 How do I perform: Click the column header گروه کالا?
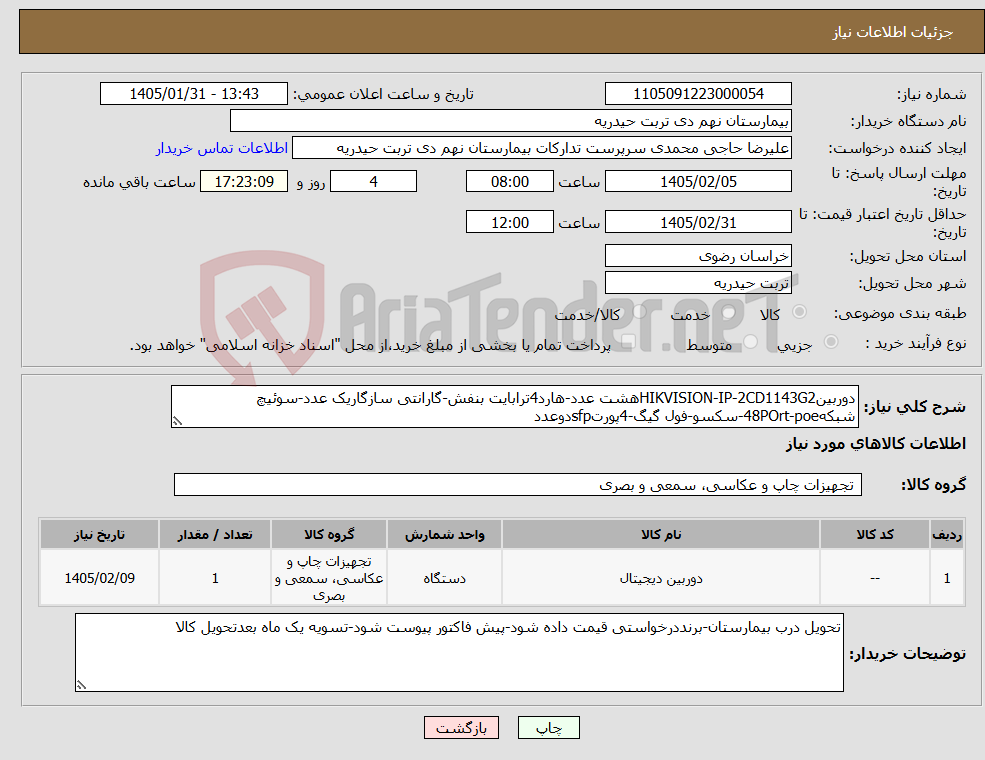[329, 535]
